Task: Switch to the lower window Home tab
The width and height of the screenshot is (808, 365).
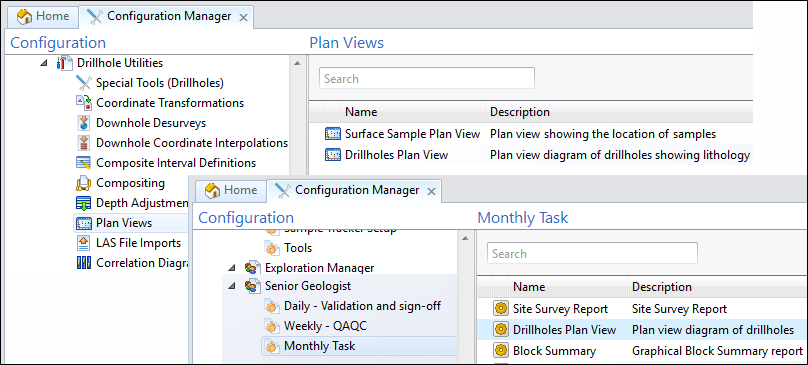Action: (231, 190)
